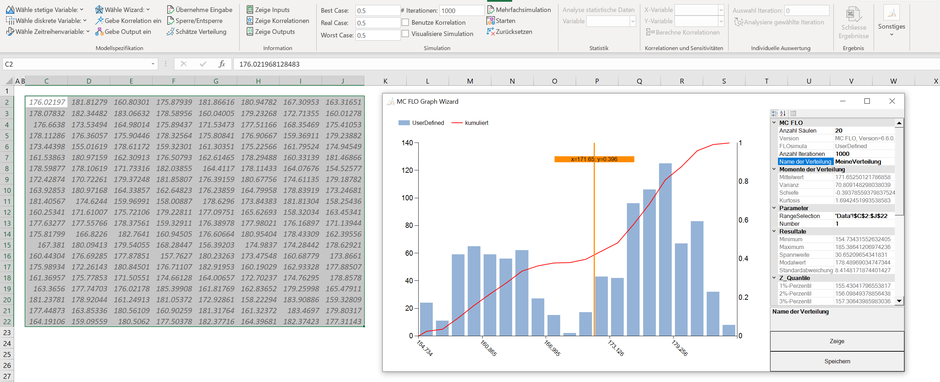Click the categorized view icon in property grid

[x=775, y=113]
